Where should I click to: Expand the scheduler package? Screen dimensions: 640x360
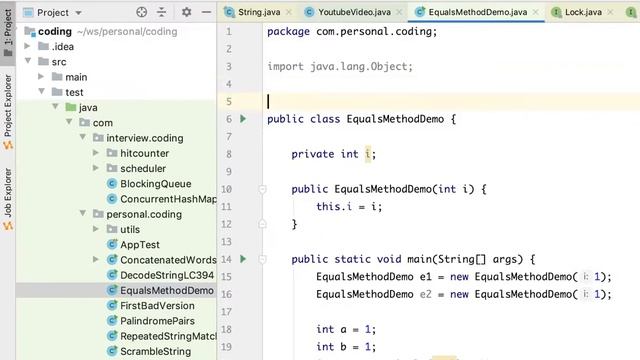pos(96,168)
